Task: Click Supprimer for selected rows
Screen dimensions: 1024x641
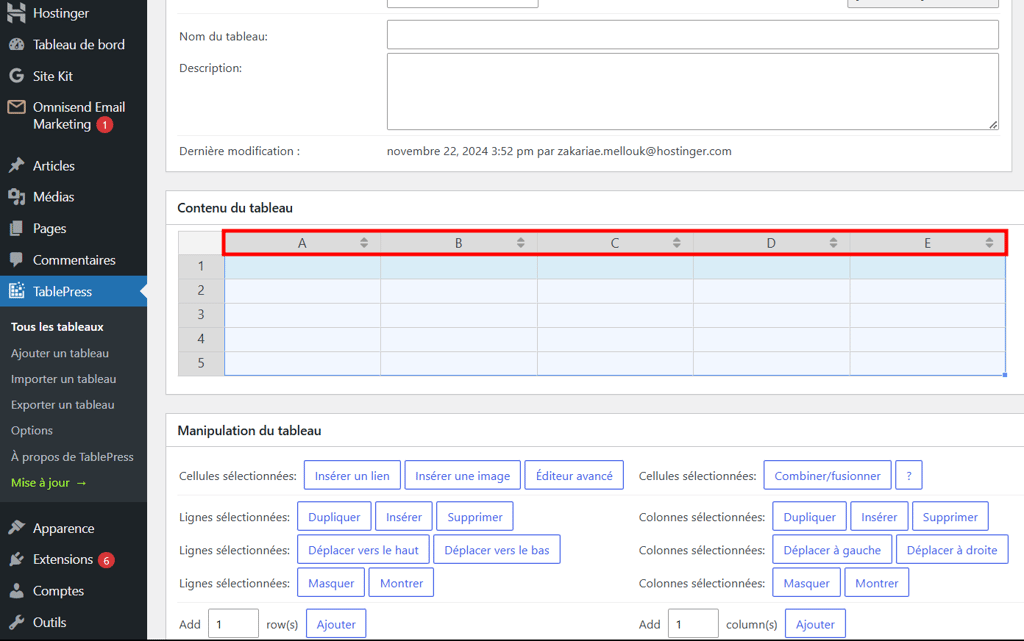Action: [x=475, y=516]
